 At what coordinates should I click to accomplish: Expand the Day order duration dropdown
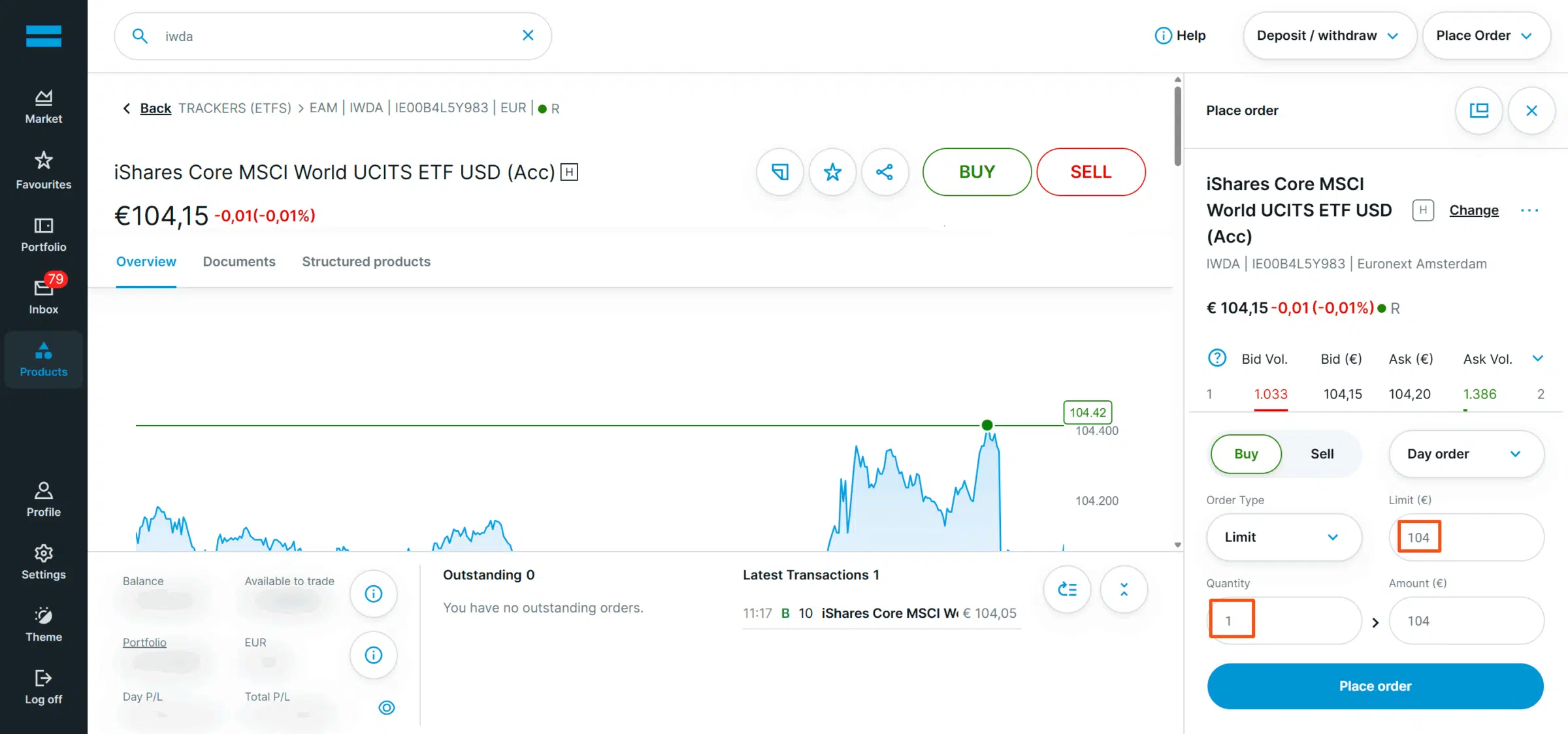pyautogui.click(x=1466, y=454)
